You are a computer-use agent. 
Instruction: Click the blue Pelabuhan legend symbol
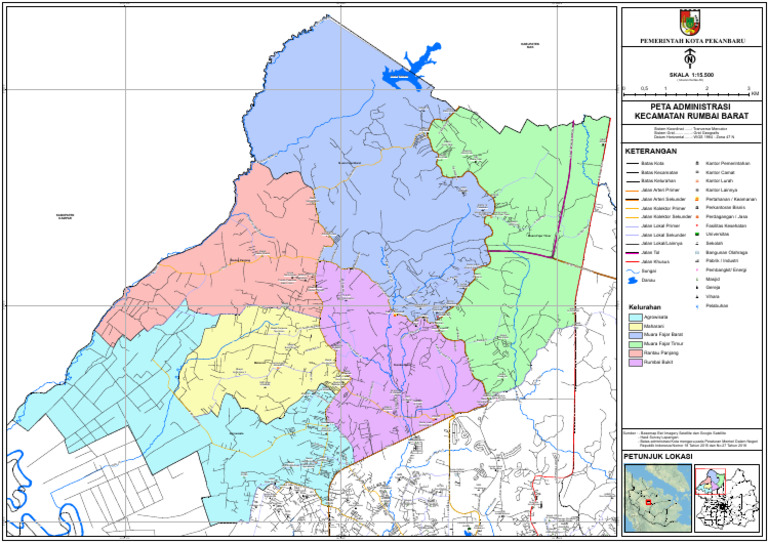pyautogui.click(x=697, y=306)
